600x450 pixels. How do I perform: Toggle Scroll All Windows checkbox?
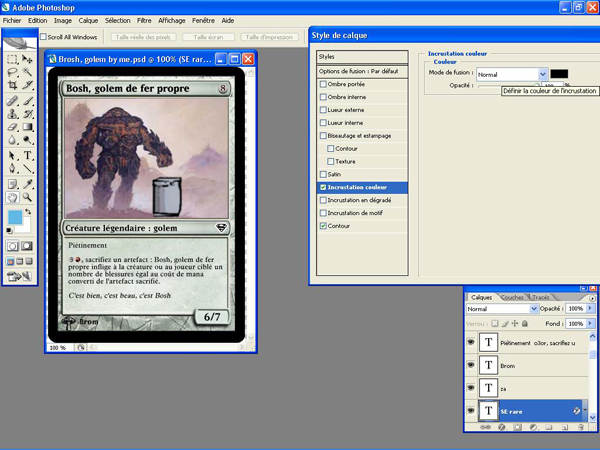point(44,37)
